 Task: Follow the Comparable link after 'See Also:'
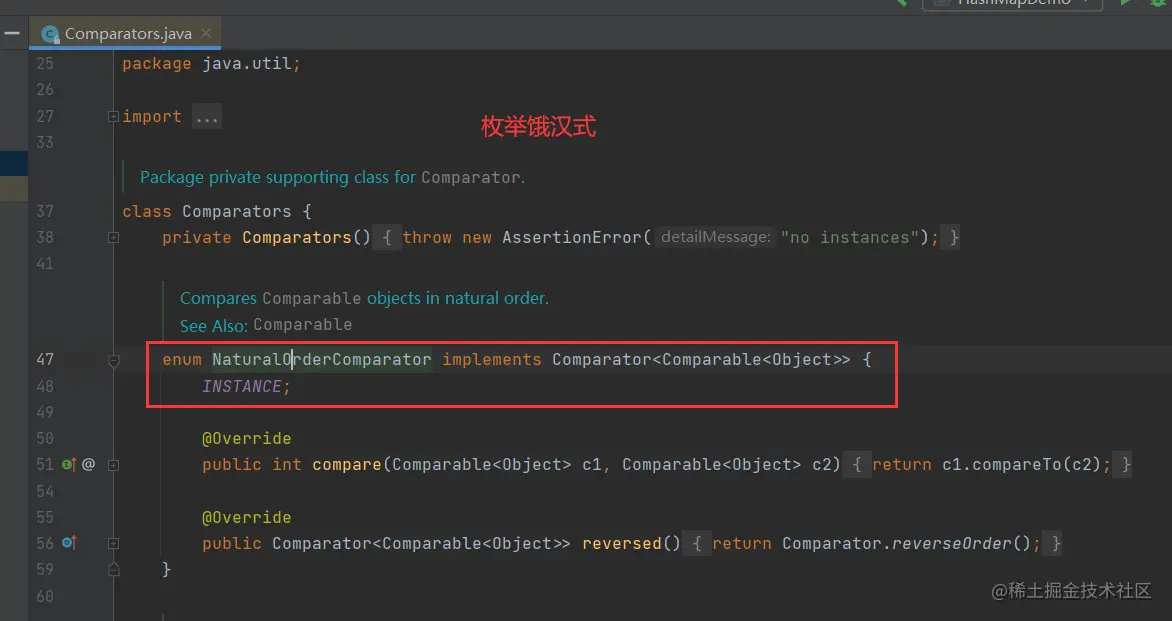click(302, 325)
